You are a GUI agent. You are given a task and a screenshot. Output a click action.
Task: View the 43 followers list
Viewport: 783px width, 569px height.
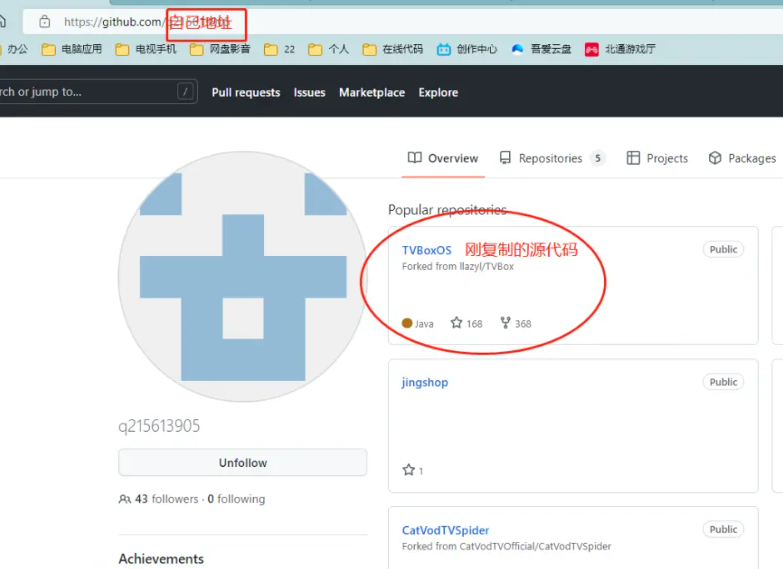(166, 499)
